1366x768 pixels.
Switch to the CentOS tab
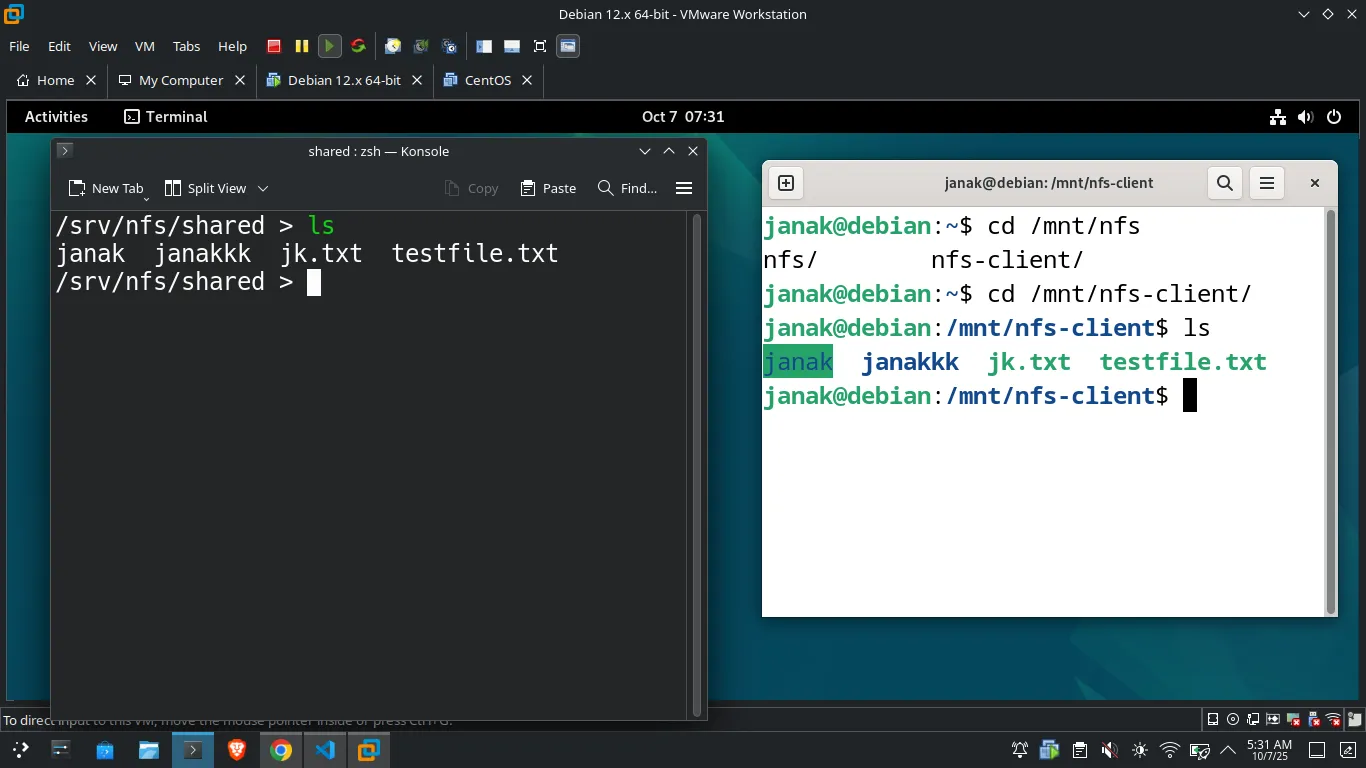[x=488, y=80]
